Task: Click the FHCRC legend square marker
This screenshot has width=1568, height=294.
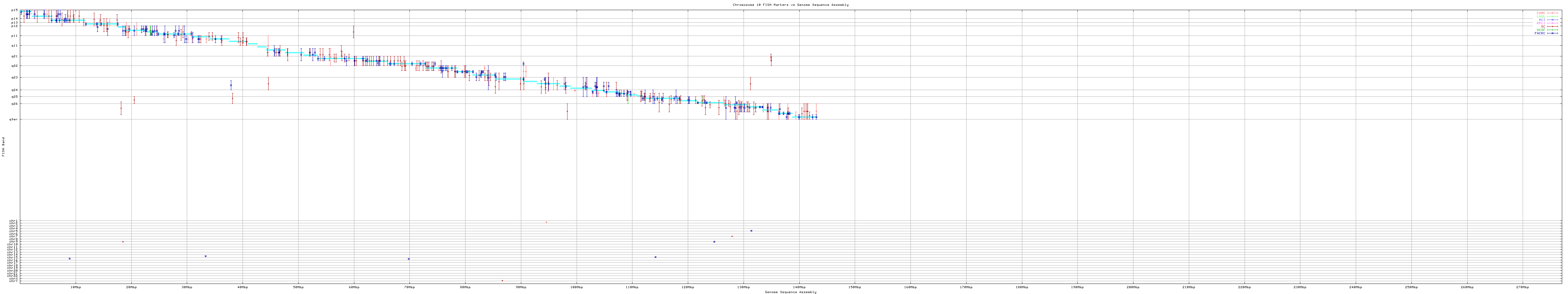Action: 1552,33
